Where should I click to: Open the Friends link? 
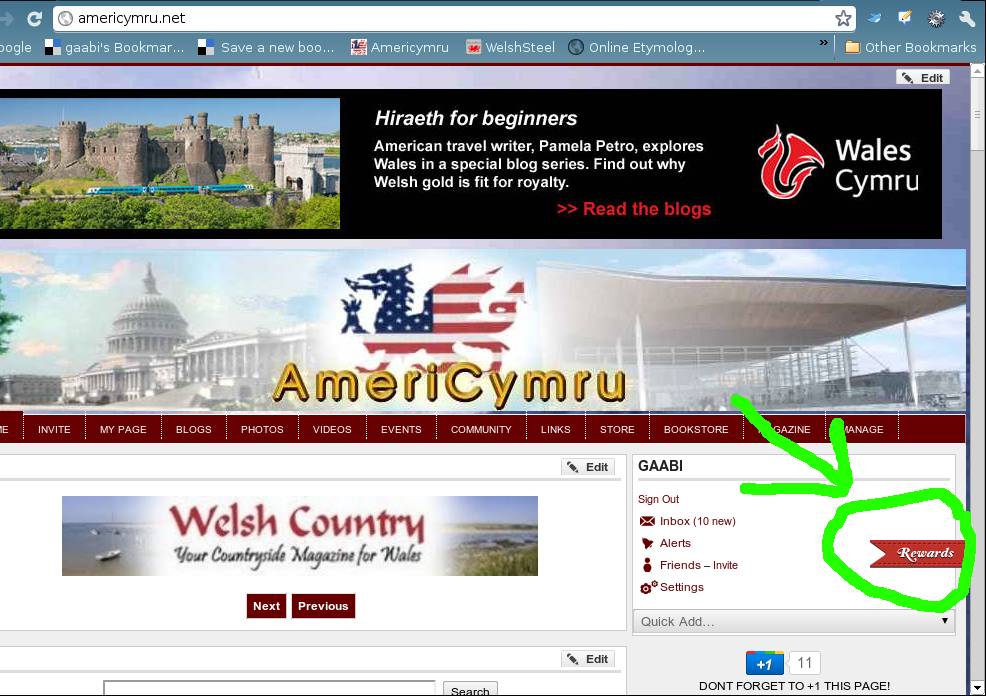(680, 565)
